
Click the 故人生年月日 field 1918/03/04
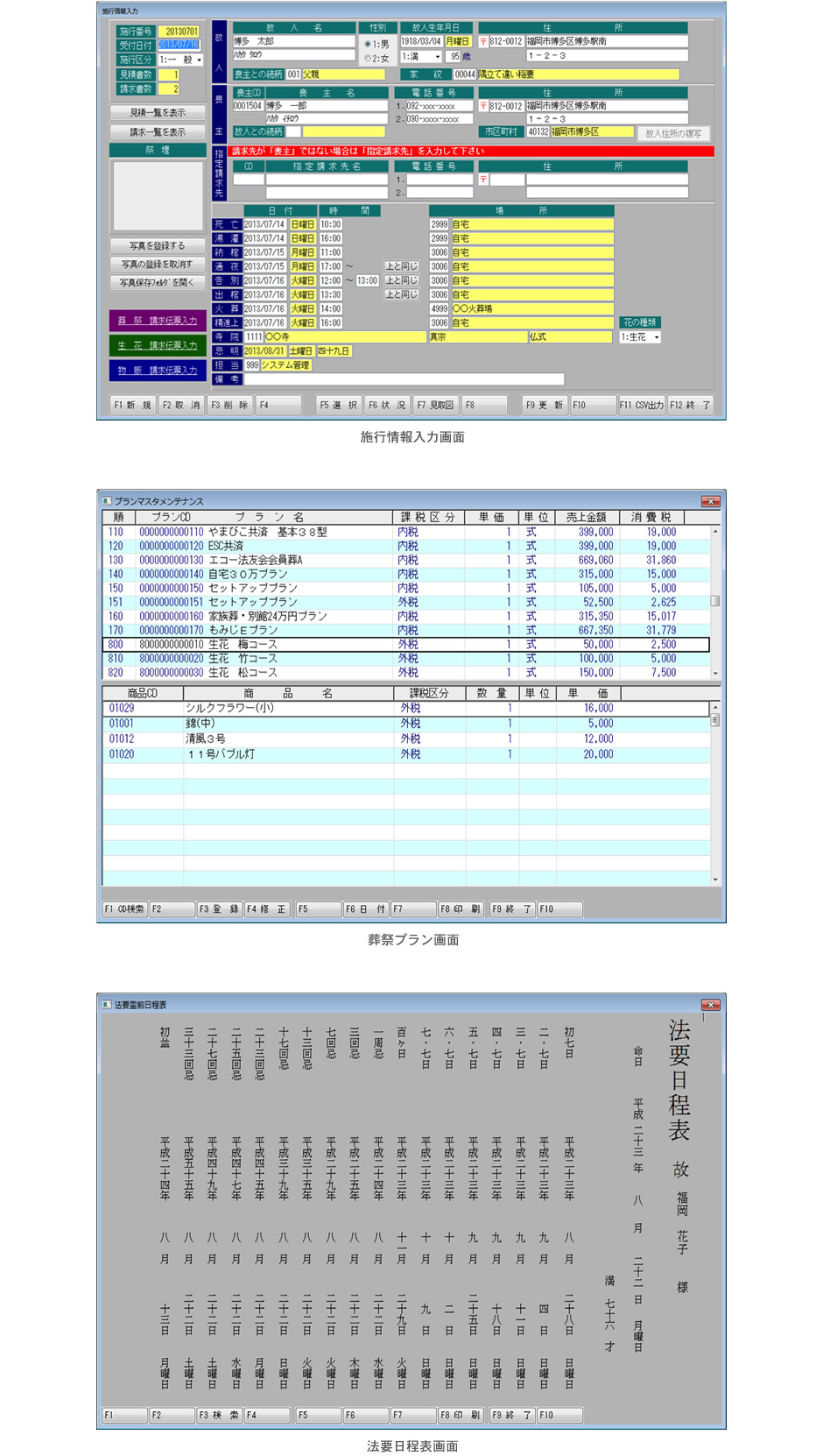point(422,41)
